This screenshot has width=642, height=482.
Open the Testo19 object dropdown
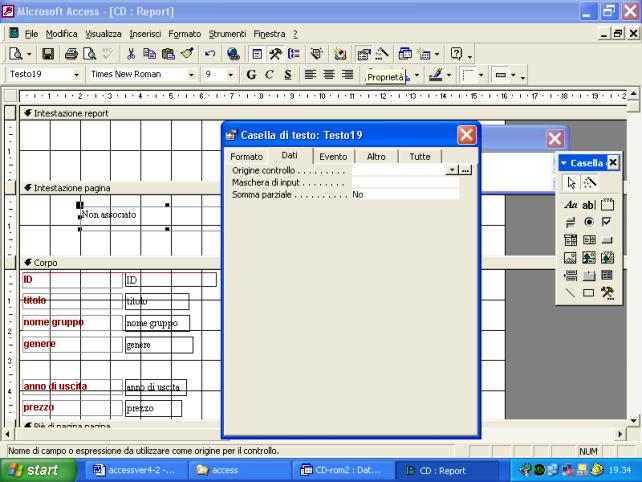(x=76, y=75)
